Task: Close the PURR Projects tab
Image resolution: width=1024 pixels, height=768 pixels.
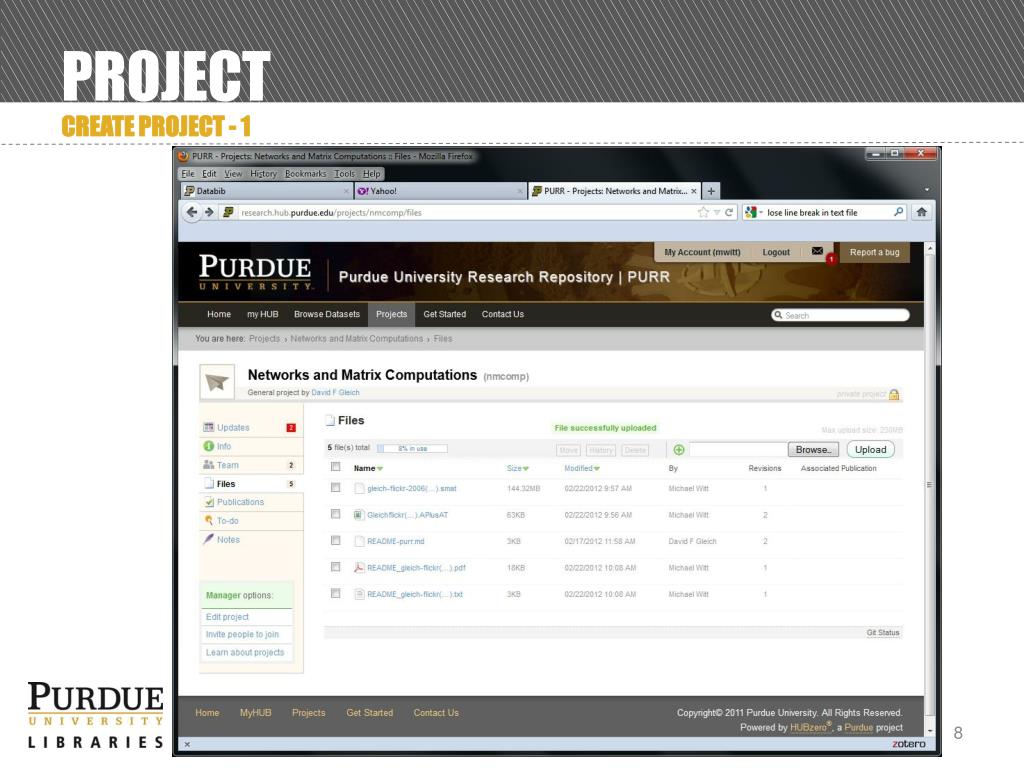Action: coord(694,191)
